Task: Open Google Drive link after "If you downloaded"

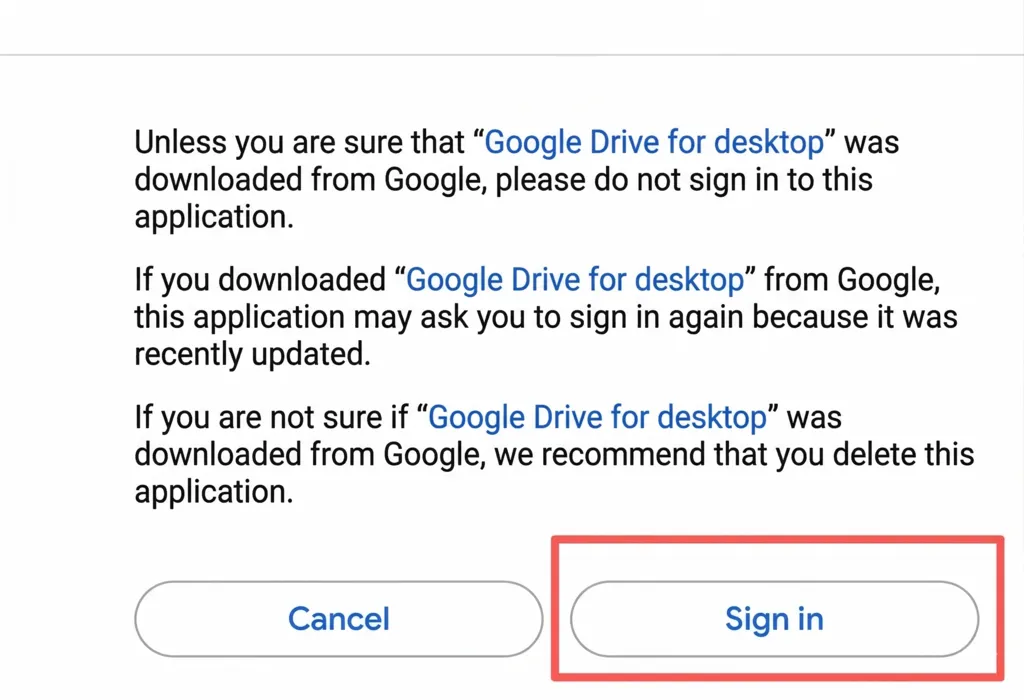Action: point(575,279)
